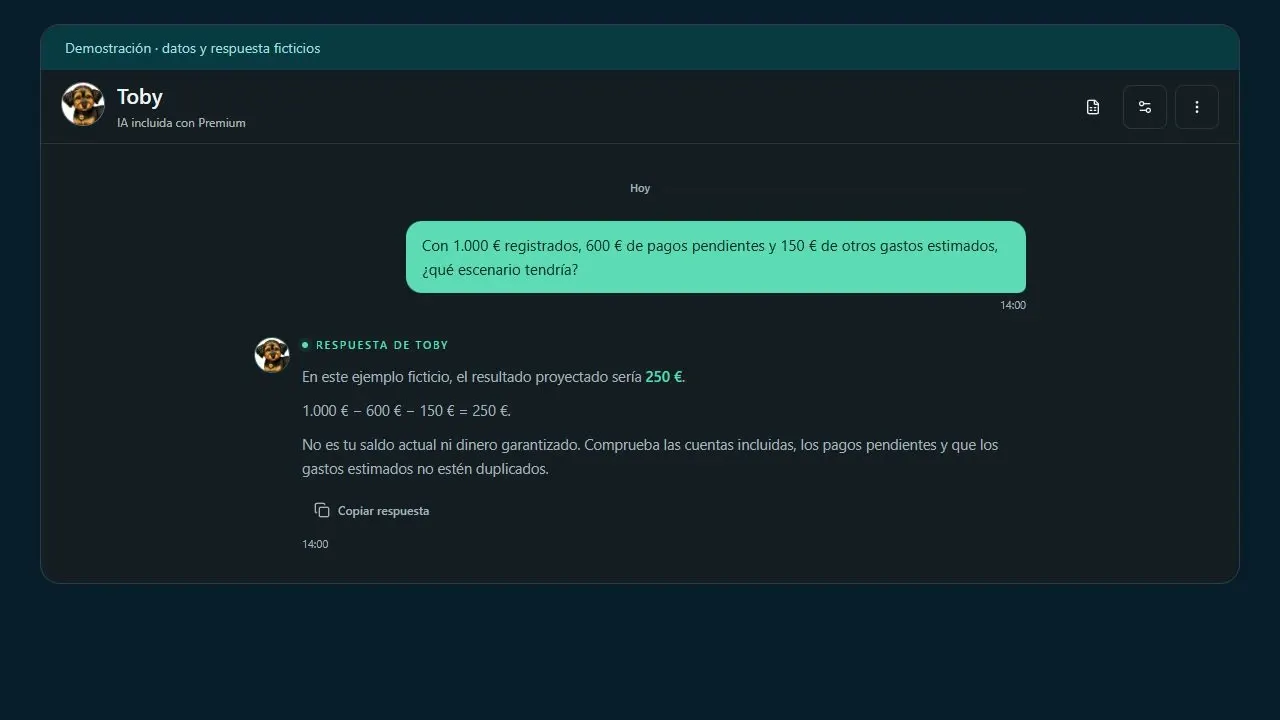Click the calculation line 1.000 € − 600 €
This screenshot has width=1280, height=720.
[x=406, y=411]
